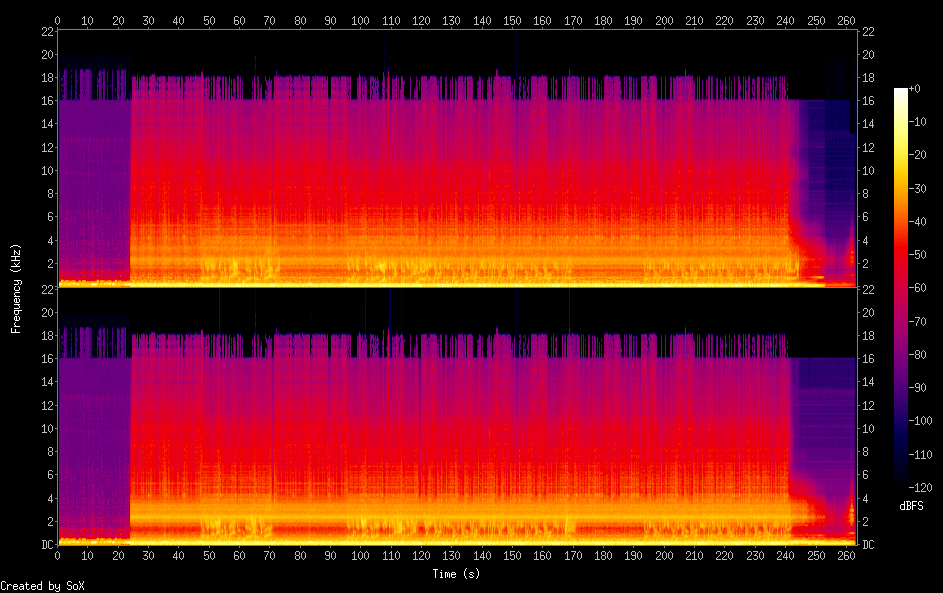Click the 16 kHz tick on the upper channel's left axis
943x593 pixels.
tap(46, 100)
